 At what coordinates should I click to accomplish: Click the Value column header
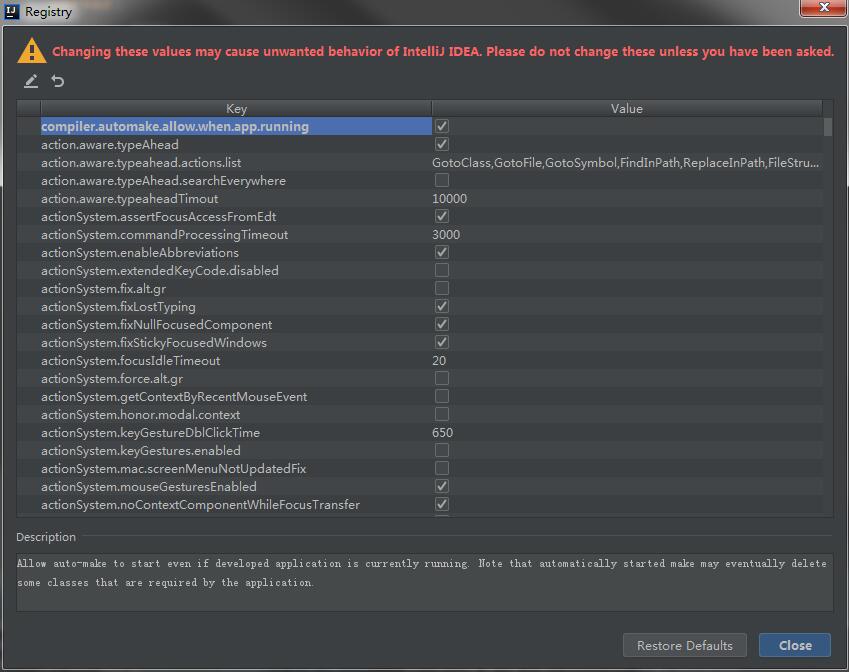coord(627,108)
